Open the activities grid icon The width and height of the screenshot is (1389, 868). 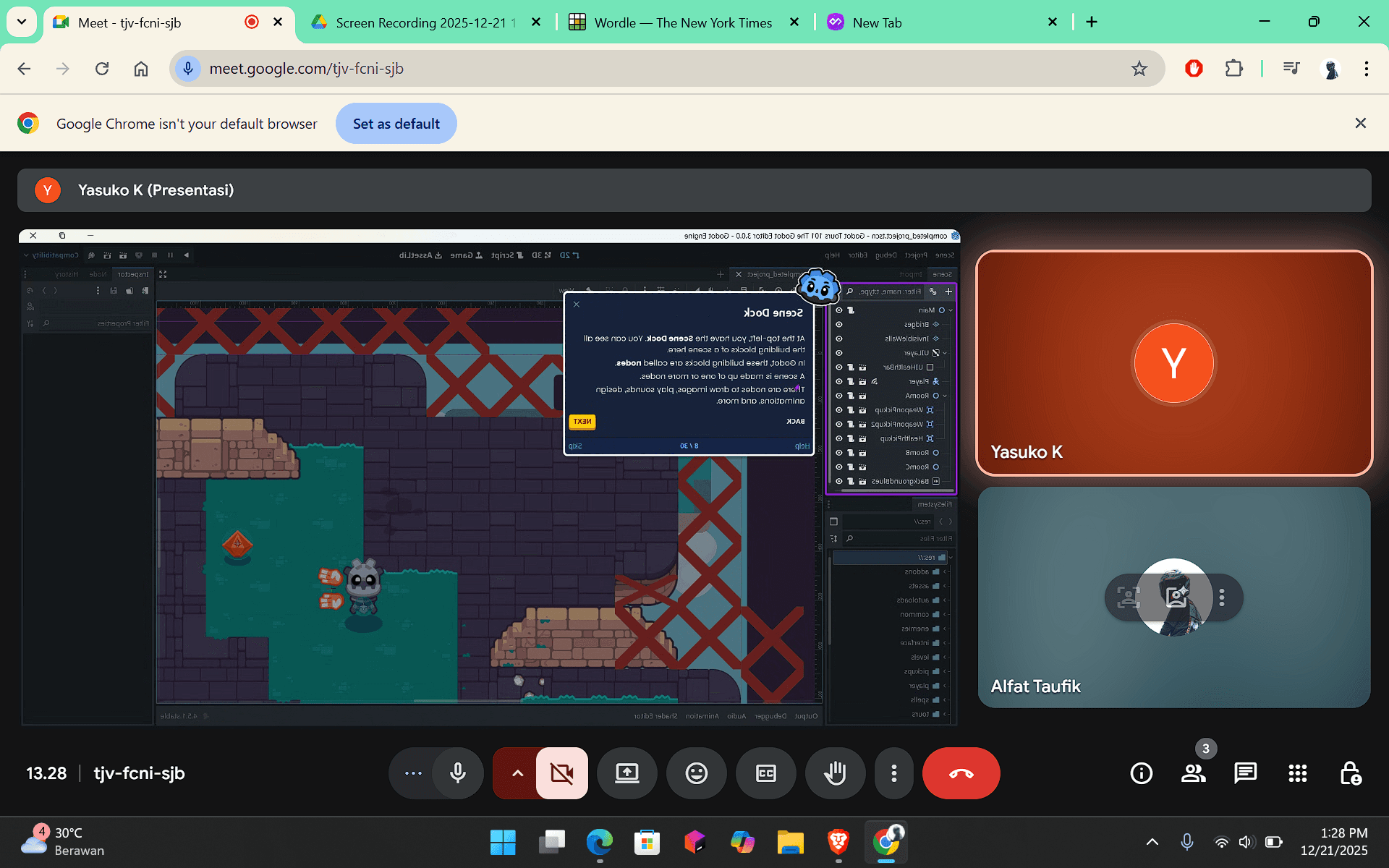tap(1297, 773)
